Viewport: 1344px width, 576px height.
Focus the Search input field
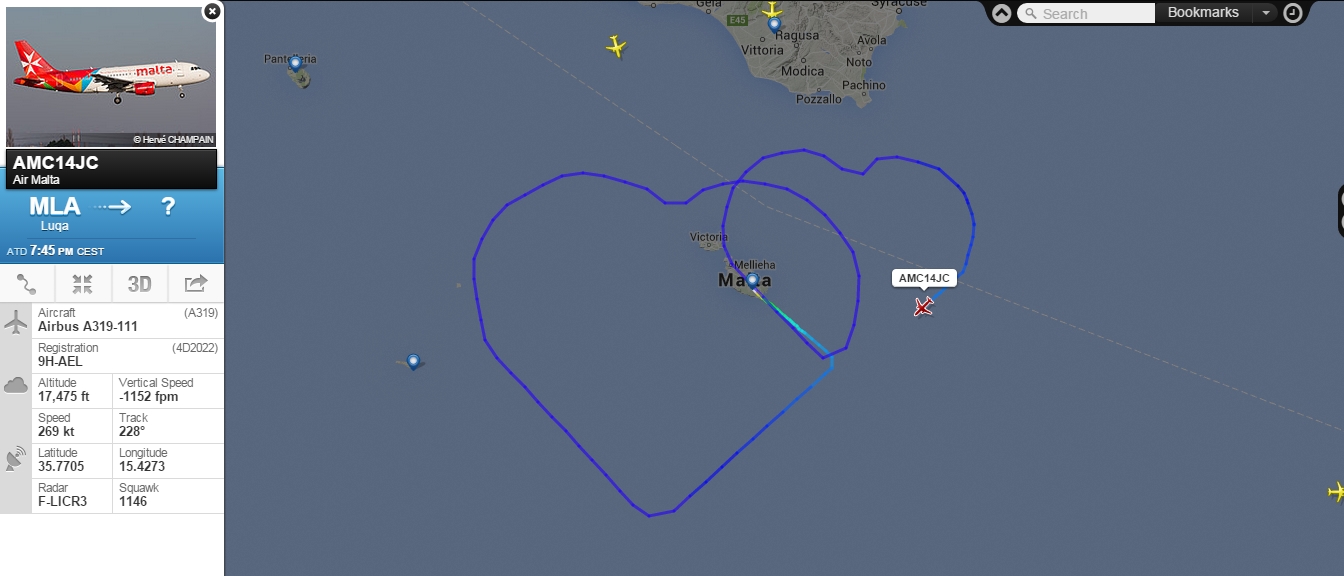1086,13
